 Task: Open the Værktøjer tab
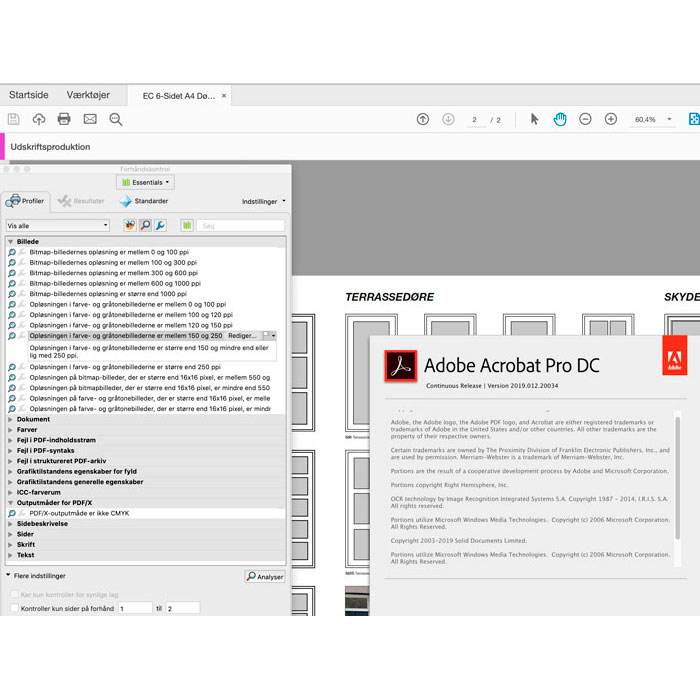coord(88,95)
